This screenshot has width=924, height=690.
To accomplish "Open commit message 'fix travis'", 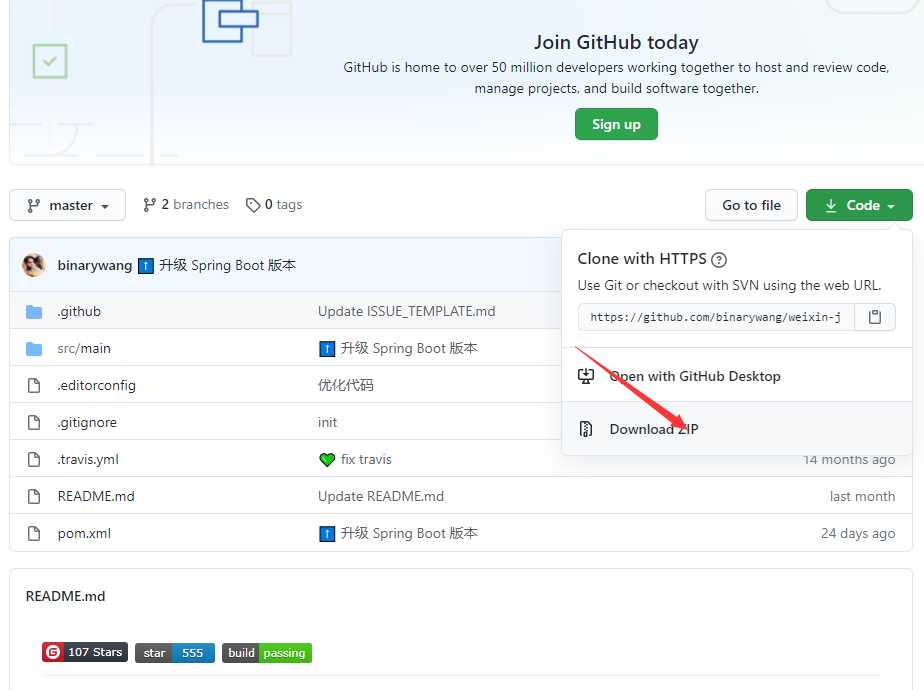I will (366, 459).
